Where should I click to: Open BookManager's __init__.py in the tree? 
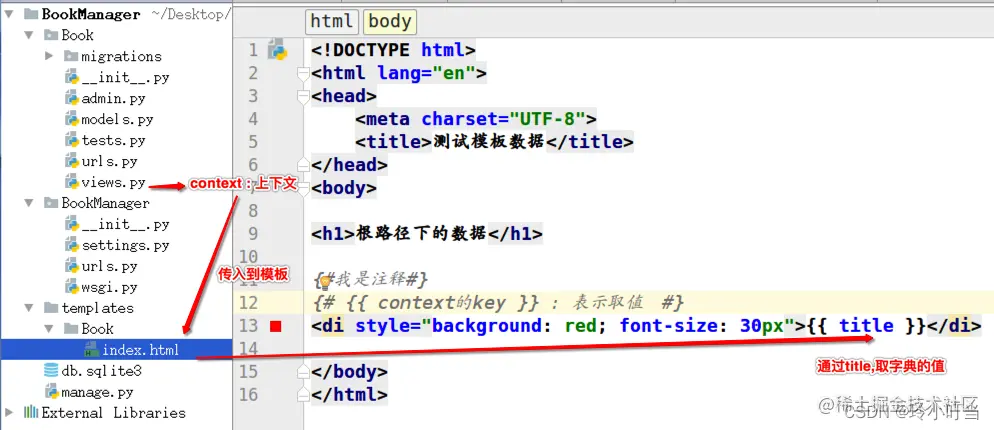tap(125, 225)
